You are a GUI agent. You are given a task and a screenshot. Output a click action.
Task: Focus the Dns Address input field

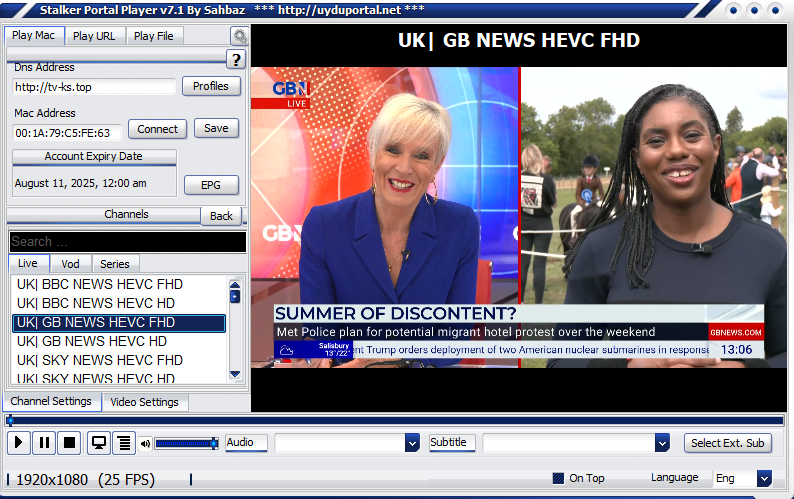tap(94, 87)
